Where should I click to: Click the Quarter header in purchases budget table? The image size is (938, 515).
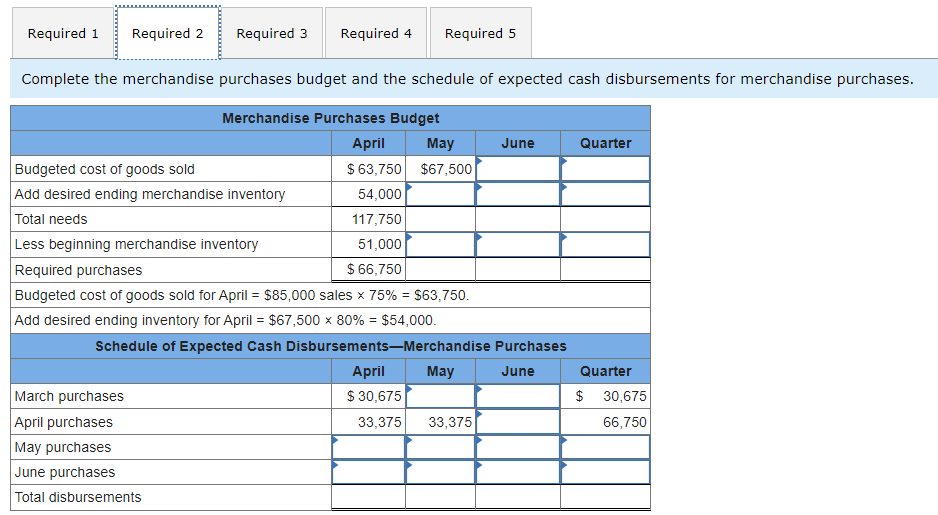click(x=605, y=144)
